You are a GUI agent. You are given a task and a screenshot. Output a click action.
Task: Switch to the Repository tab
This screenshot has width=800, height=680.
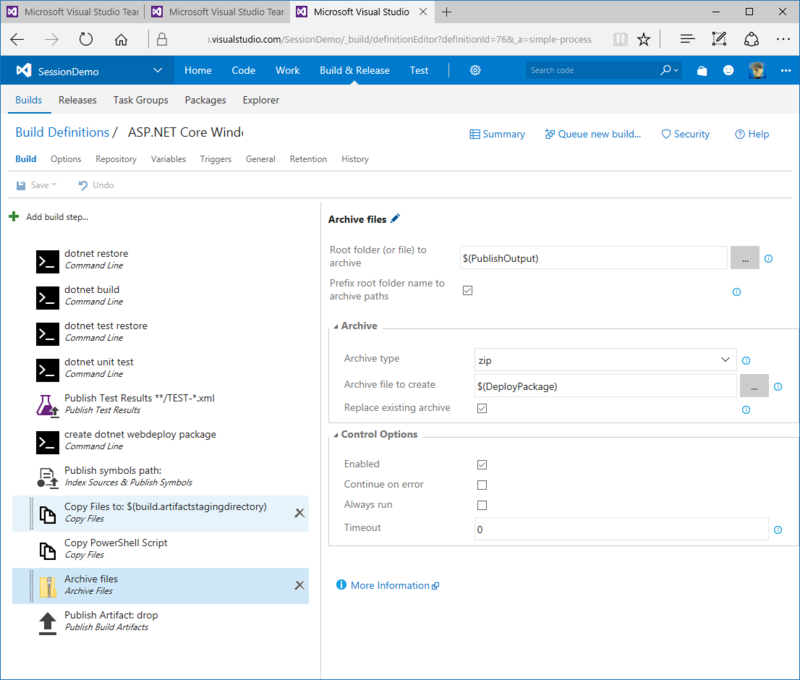tap(116, 159)
